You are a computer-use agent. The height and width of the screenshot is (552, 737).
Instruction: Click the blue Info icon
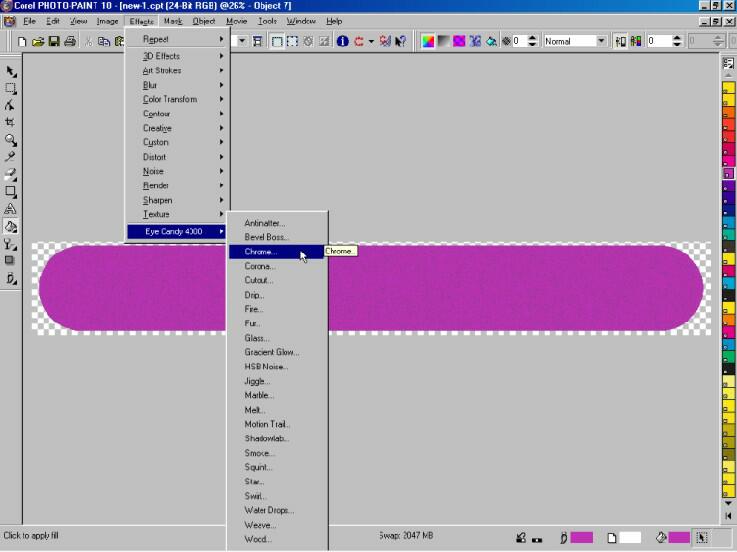pos(343,41)
